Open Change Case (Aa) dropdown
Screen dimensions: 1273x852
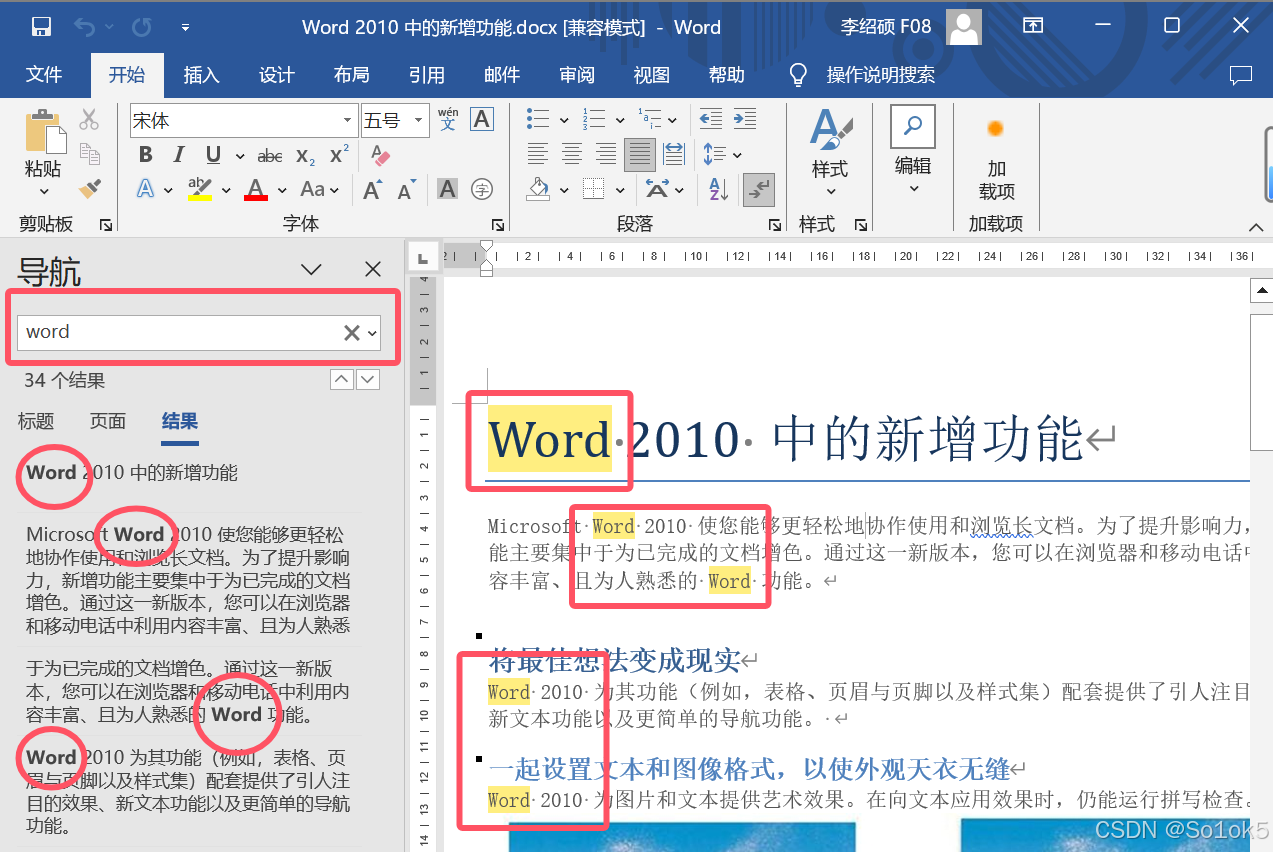point(320,189)
